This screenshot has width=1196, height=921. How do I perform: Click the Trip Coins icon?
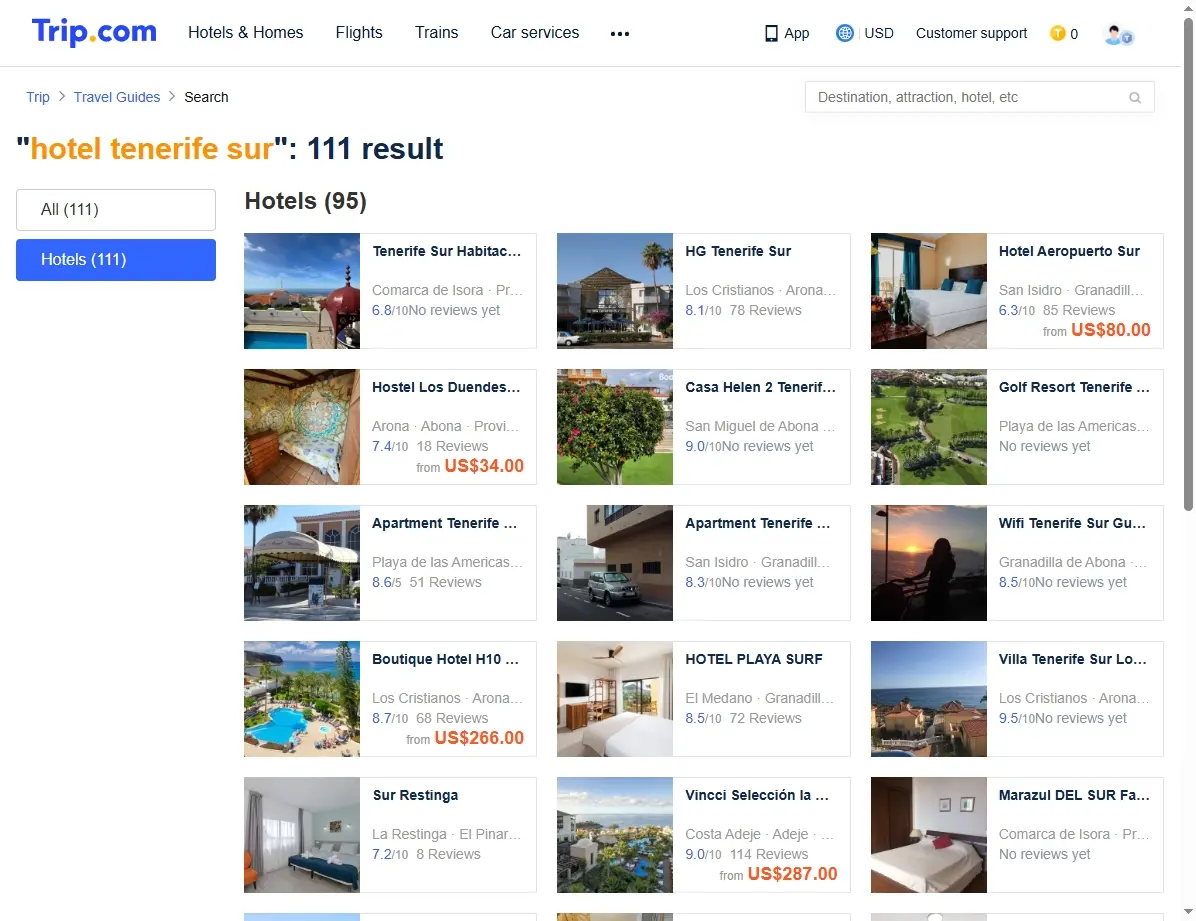point(1057,34)
